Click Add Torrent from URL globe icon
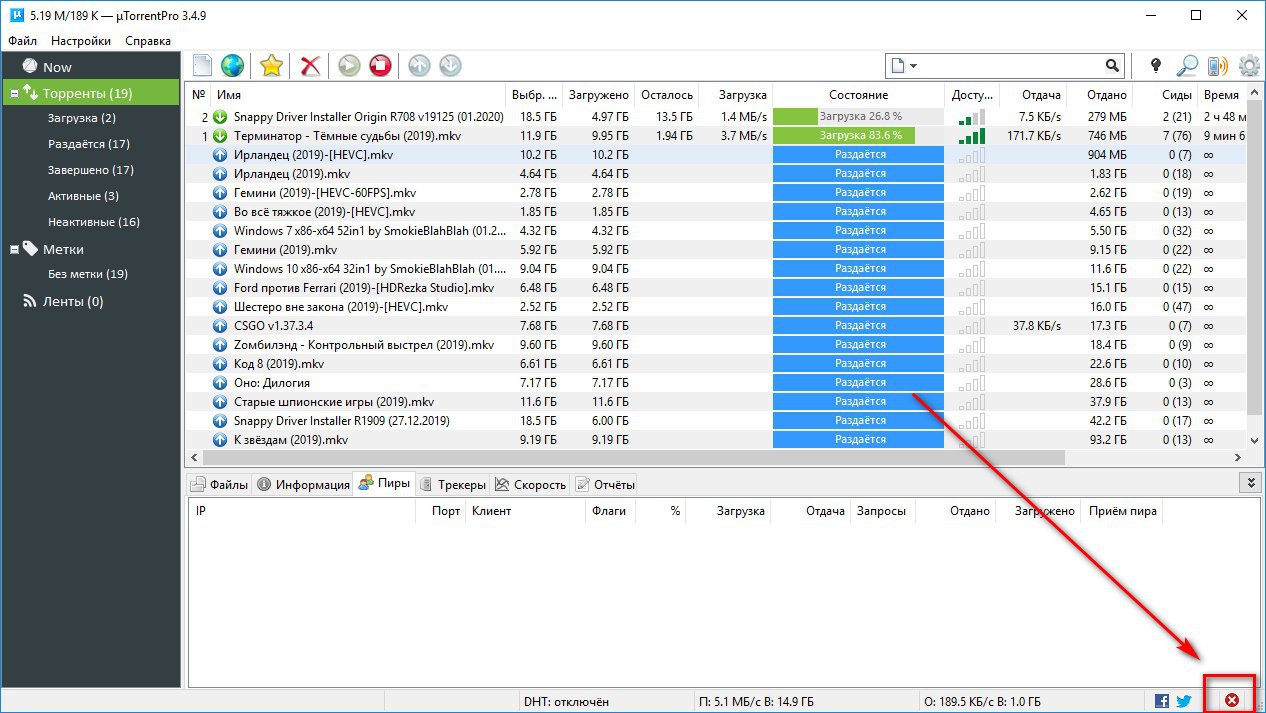The height and width of the screenshot is (713, 1266). 232,66
